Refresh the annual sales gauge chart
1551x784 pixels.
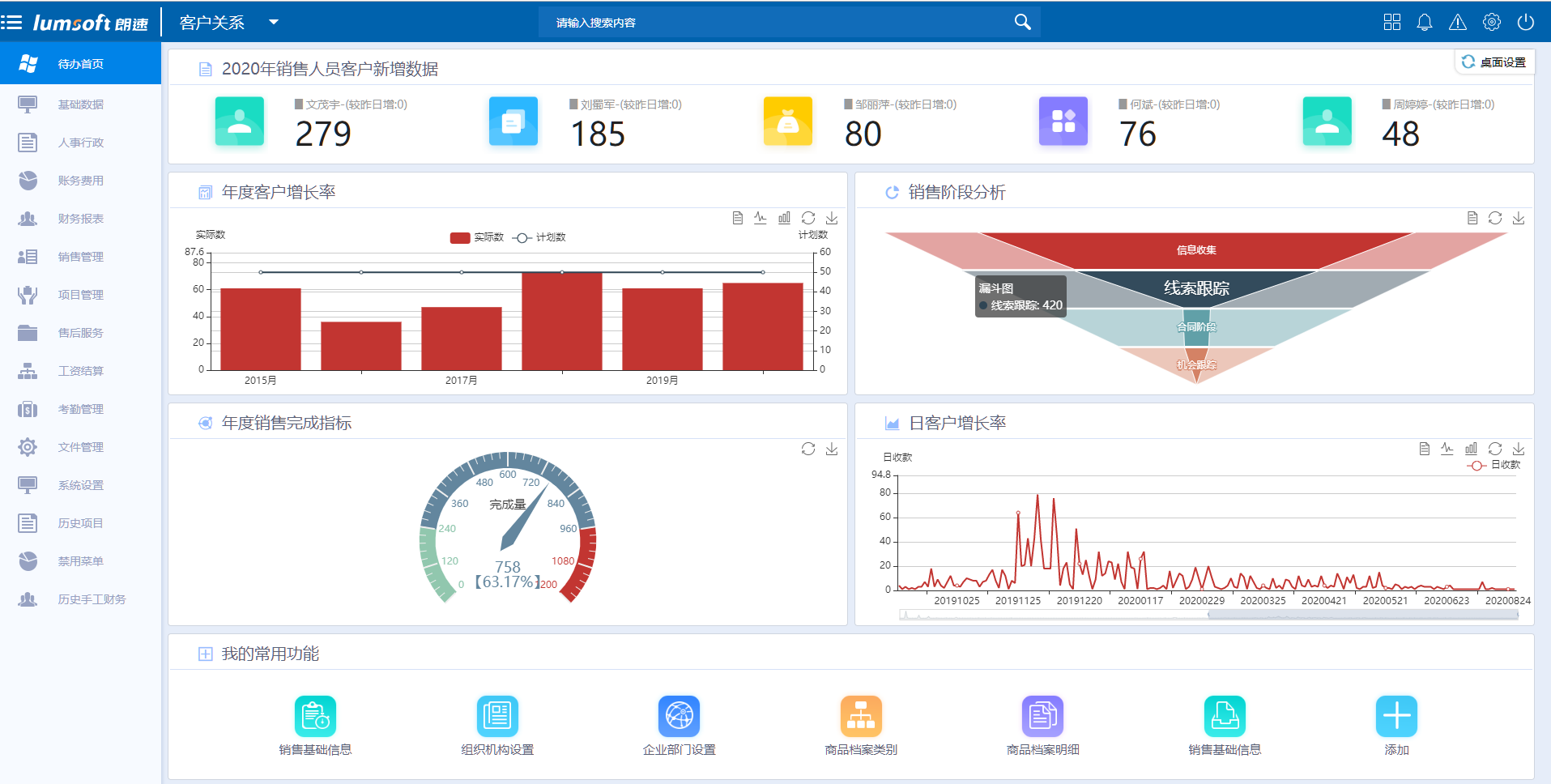click(x=807, y=449)
